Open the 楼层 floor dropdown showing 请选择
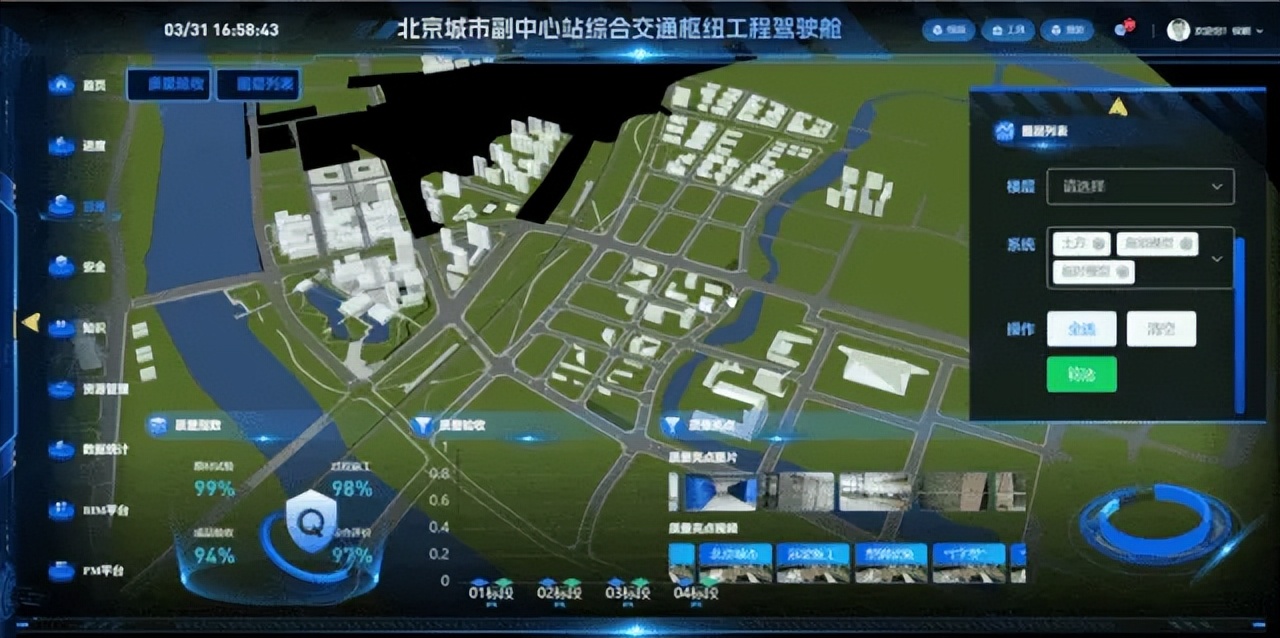The width and height of the screenshot is (1280, 638). click(1140, 186)
